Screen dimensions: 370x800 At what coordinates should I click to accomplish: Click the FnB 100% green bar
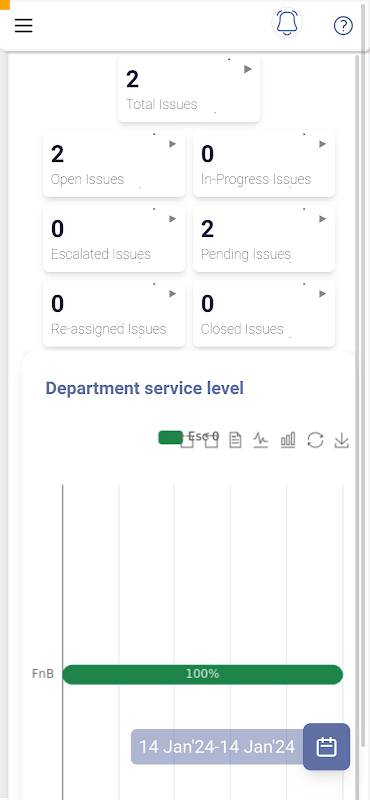[203, 674]
